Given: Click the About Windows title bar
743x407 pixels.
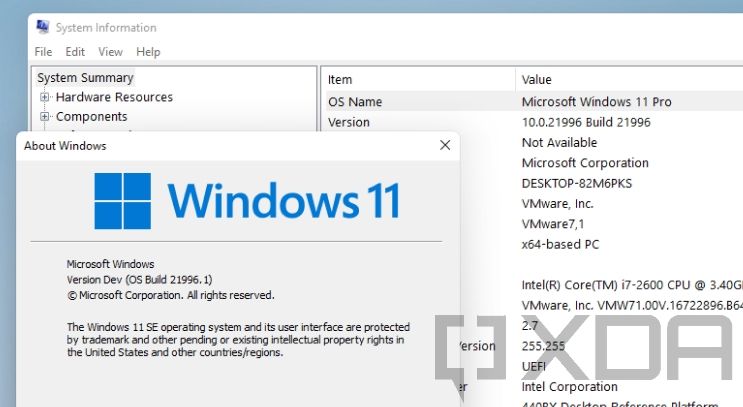Looking at the screenshot, I should 227,145.
